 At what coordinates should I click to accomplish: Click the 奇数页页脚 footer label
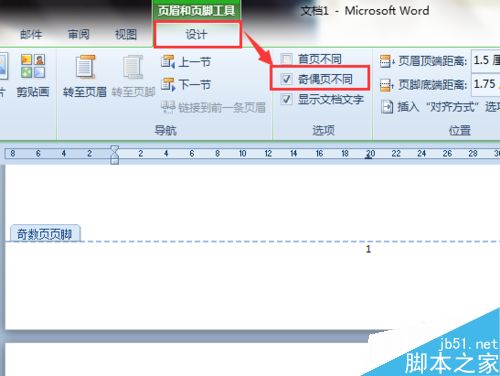pyautogui.click(x=45, y=234)
